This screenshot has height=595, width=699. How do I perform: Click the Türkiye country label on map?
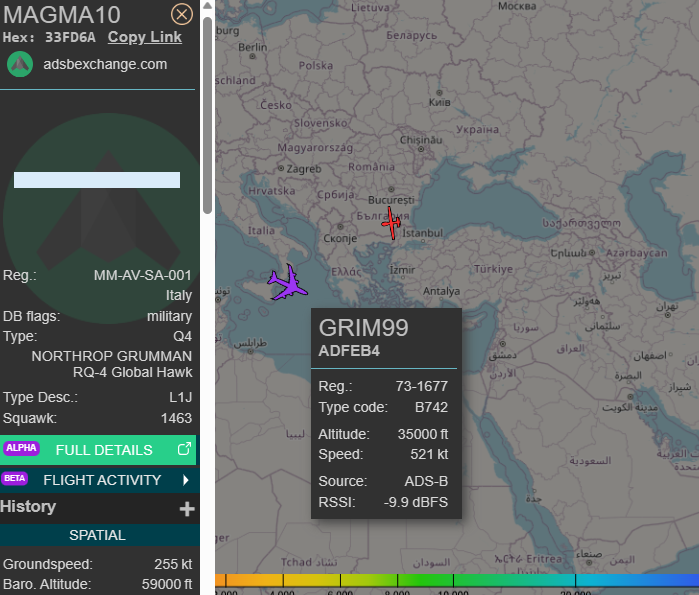pos(493,269)
